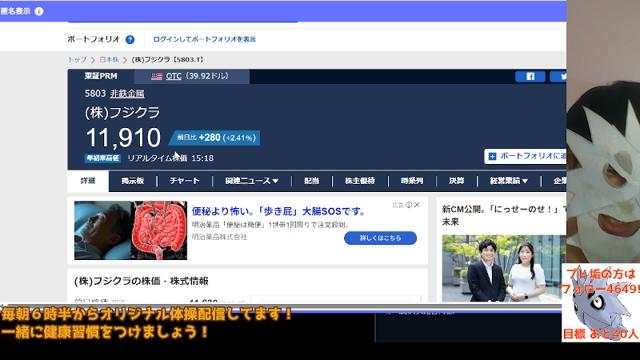Click the 年初来高値 label badge

click(x=102, y=158)
